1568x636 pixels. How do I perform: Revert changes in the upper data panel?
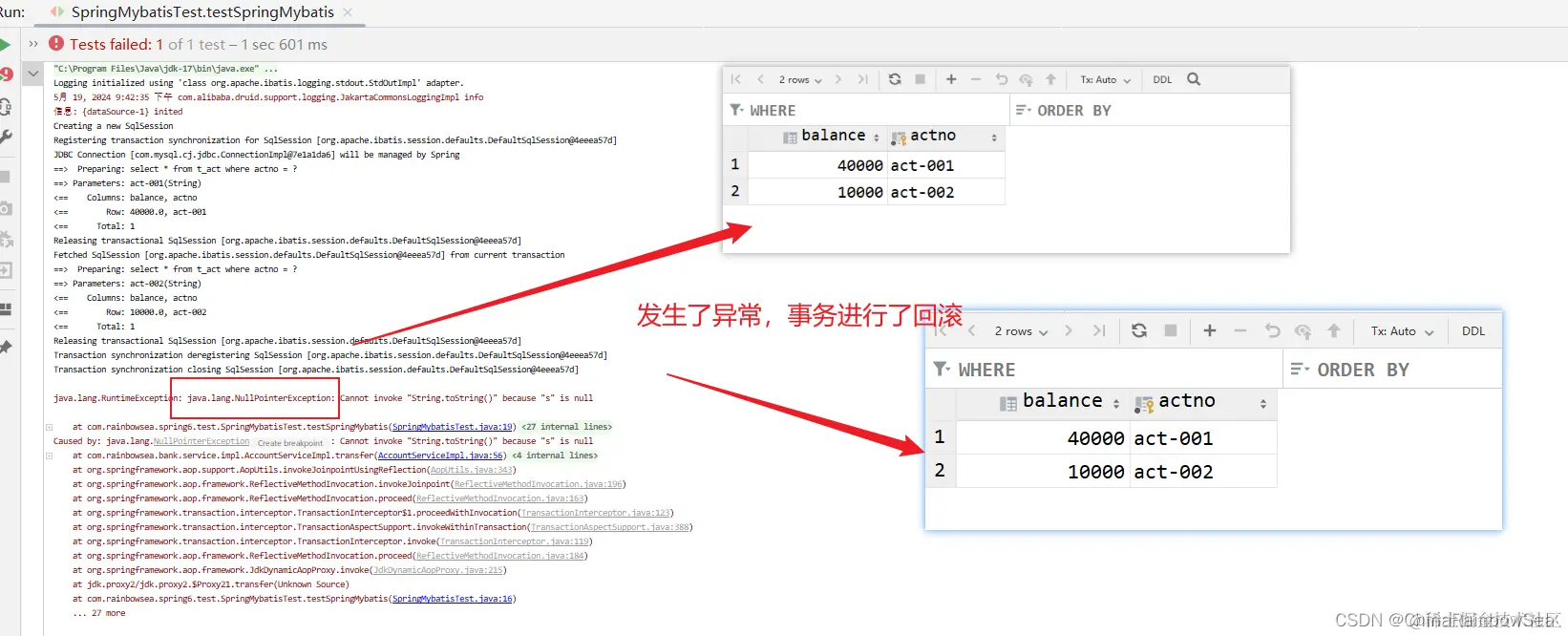[1001, 79]
